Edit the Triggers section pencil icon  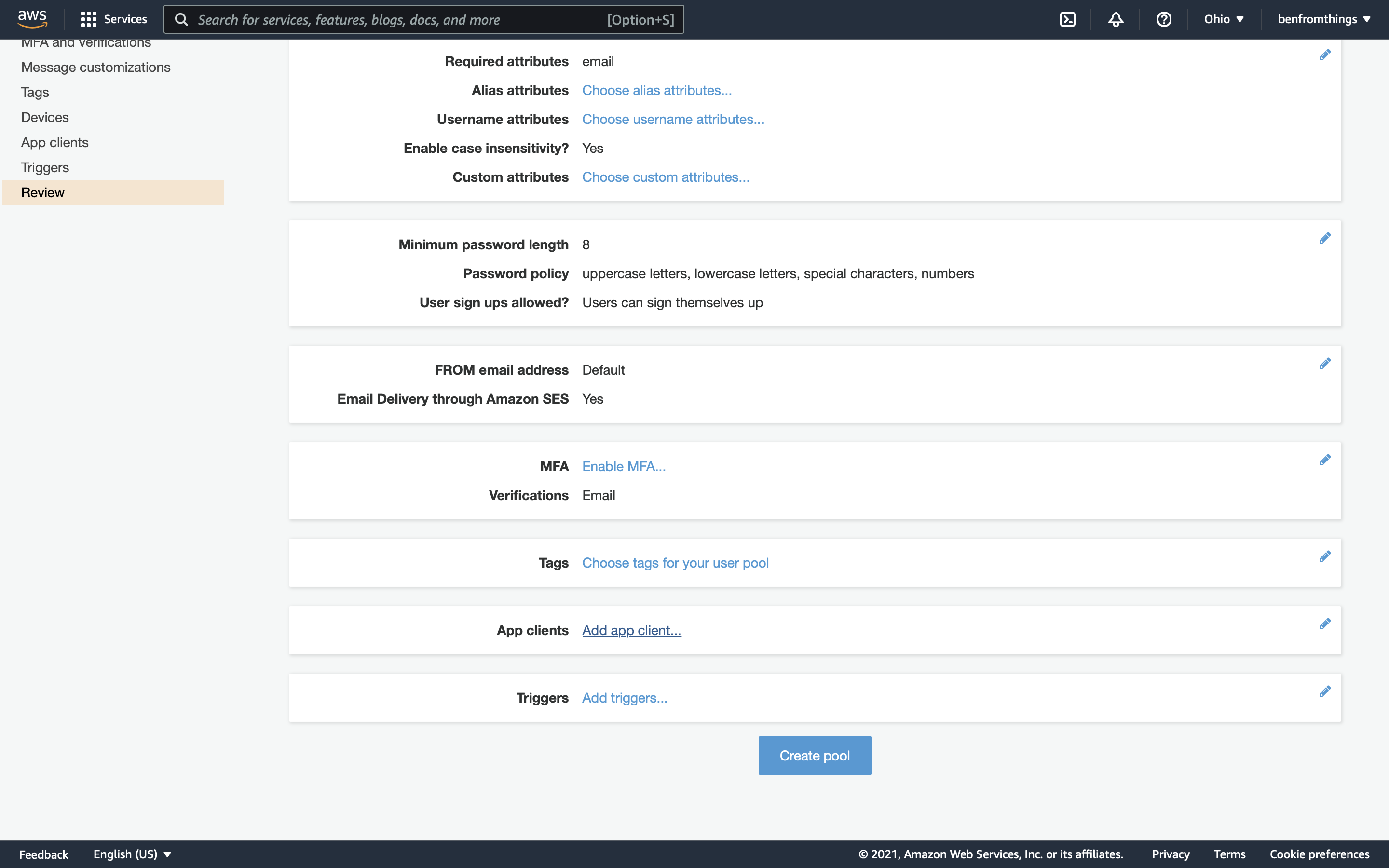(1325, 691)
